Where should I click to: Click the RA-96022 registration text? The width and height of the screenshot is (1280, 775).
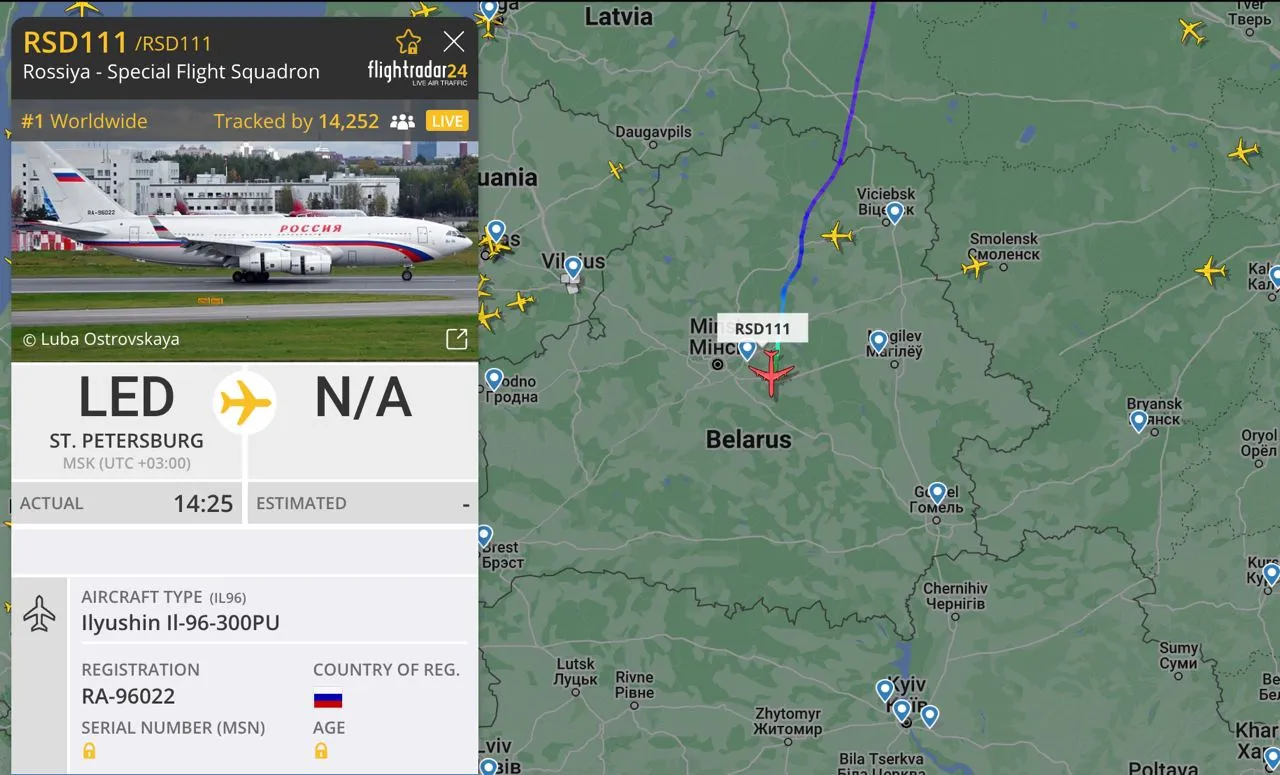pos(128,696)
